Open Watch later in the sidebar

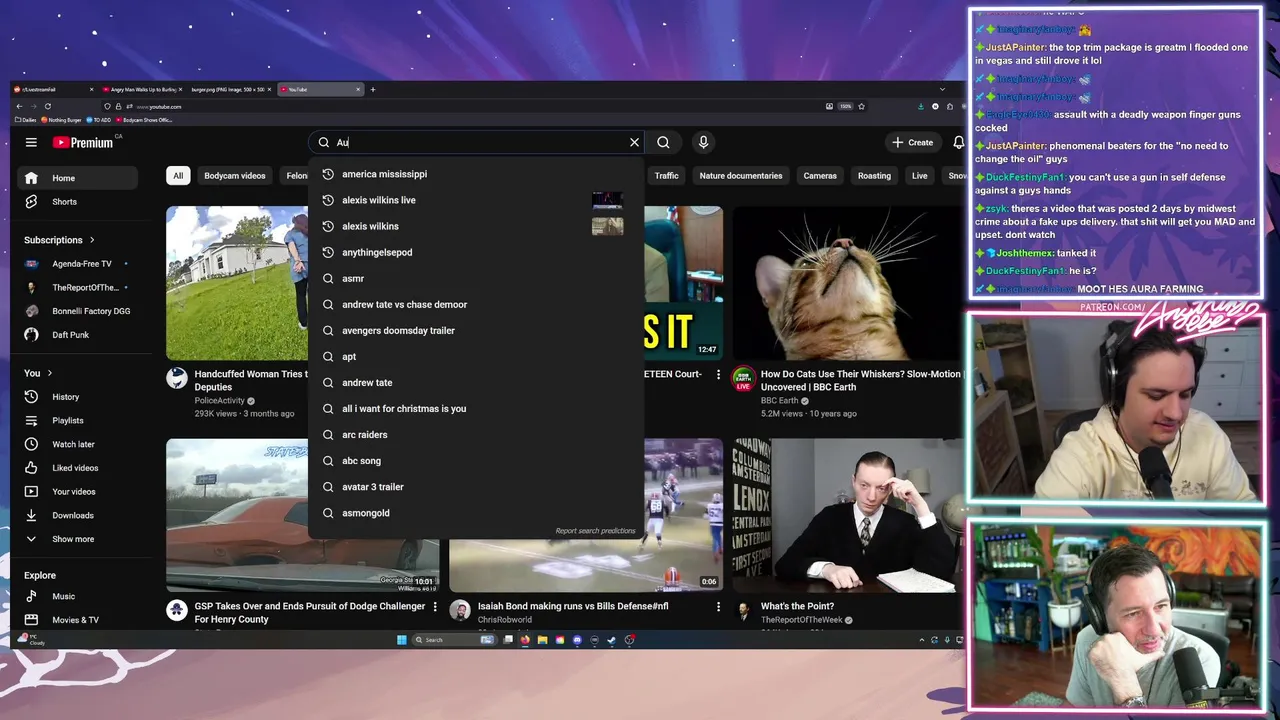click(x=78, y=444)
